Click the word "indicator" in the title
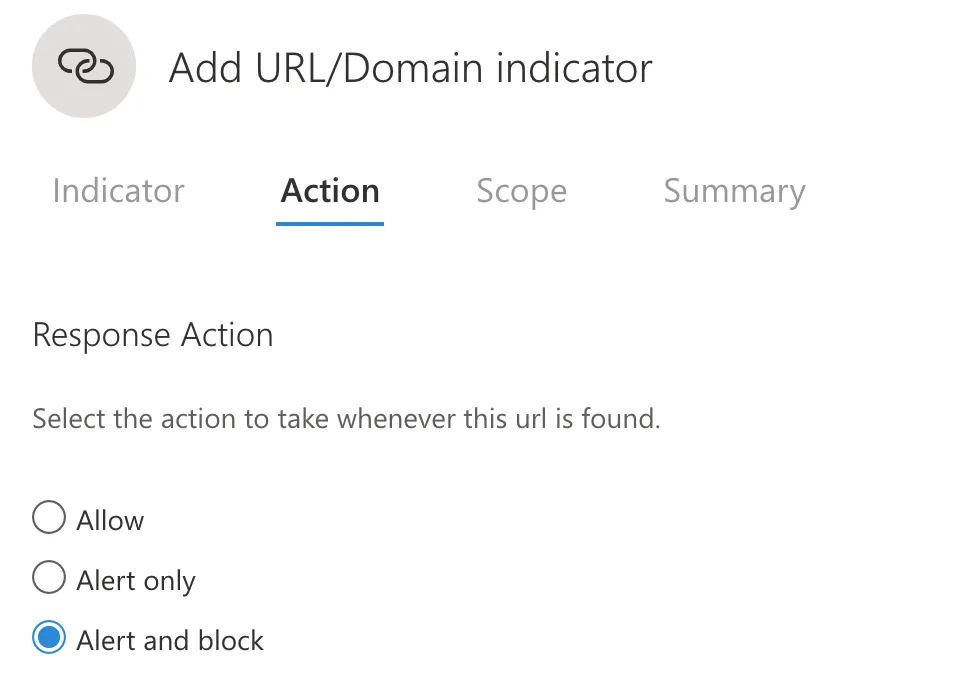This screenshot has width=978, height=678. tap(576, 68)
